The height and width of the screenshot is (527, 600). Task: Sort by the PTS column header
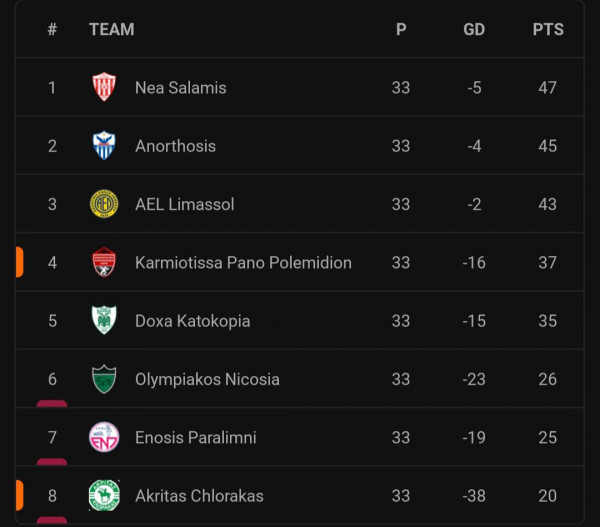click(548, 29)
